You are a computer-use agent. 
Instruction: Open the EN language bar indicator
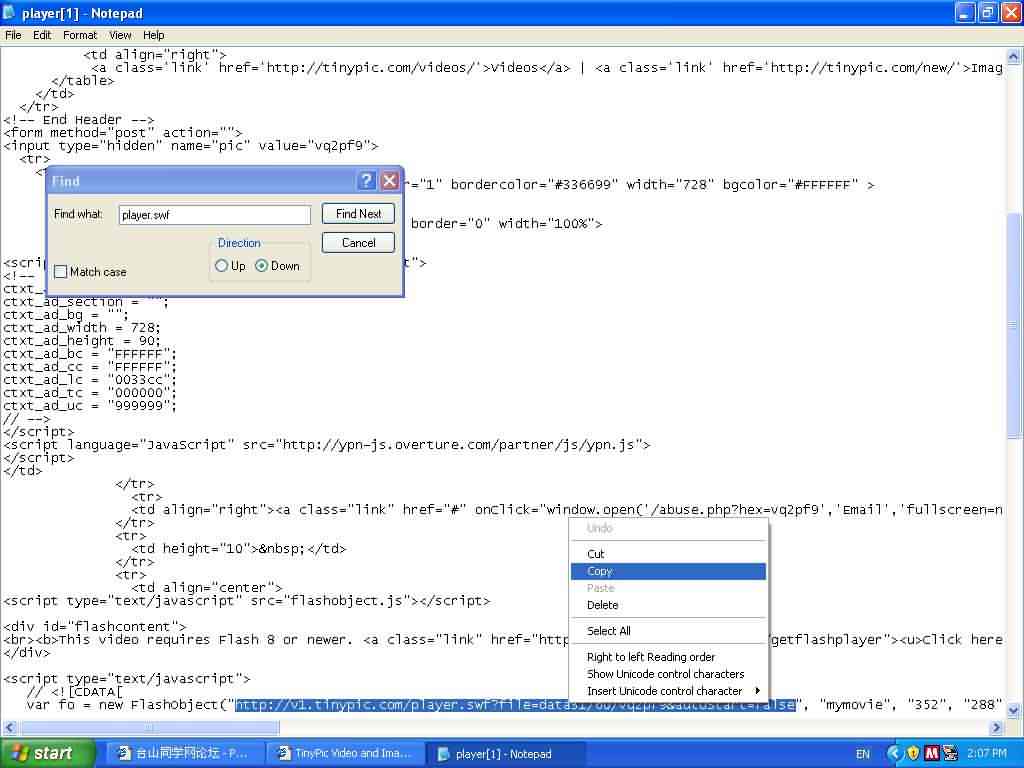pos(862,754)
